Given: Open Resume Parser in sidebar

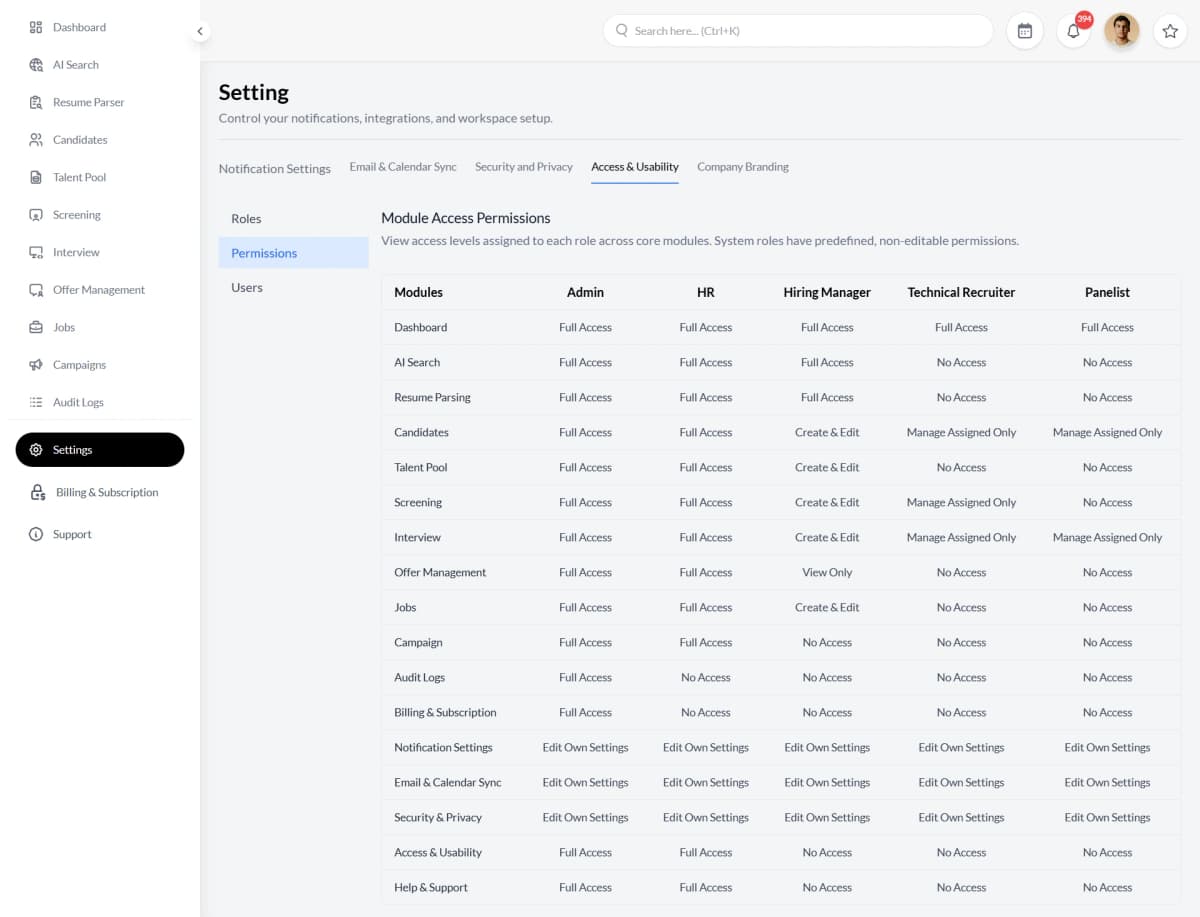Looking at the screenshot, I should [x=88, y=102].
